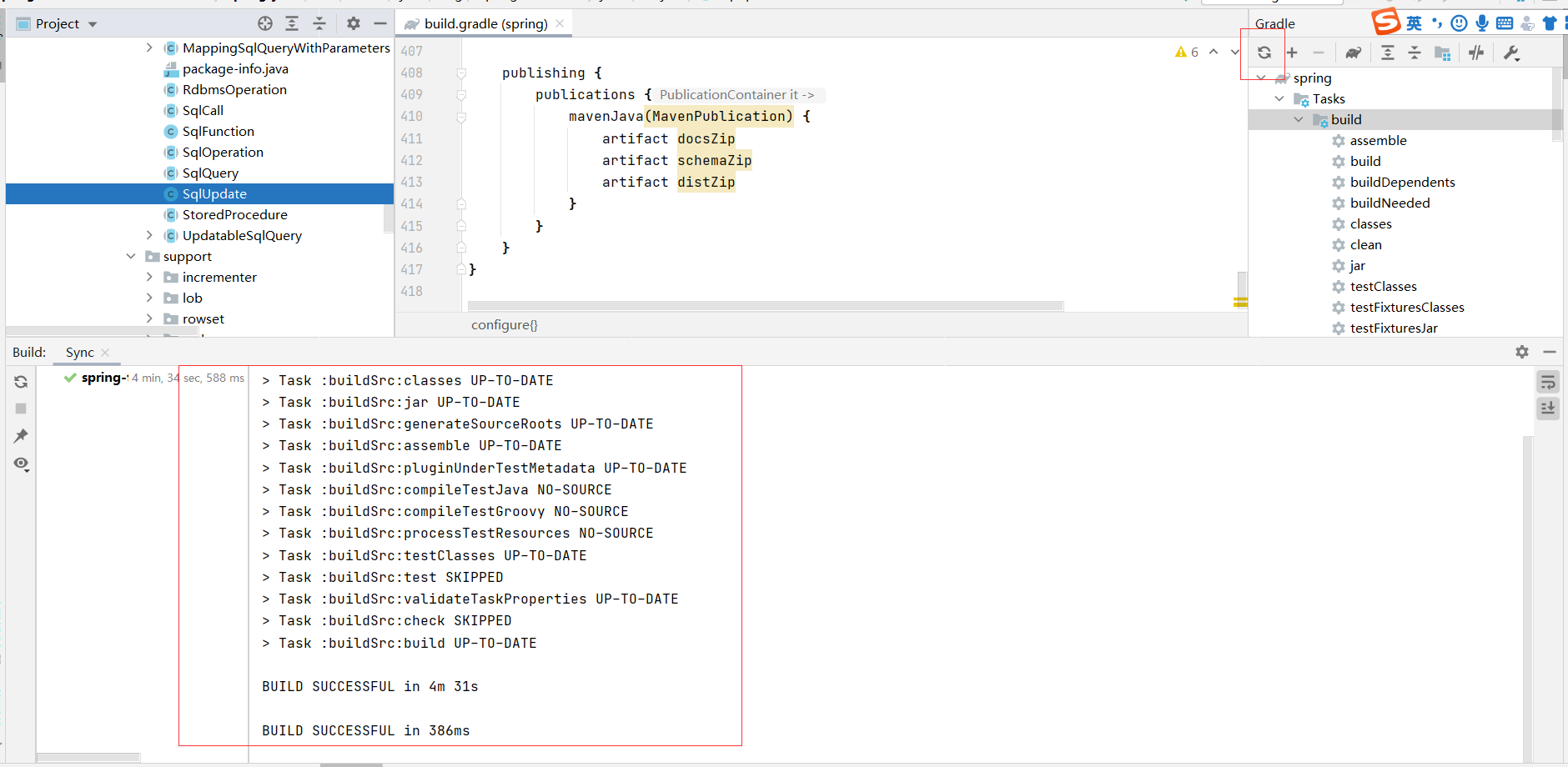Select the Sync tab in Build panel

point(80,353)
